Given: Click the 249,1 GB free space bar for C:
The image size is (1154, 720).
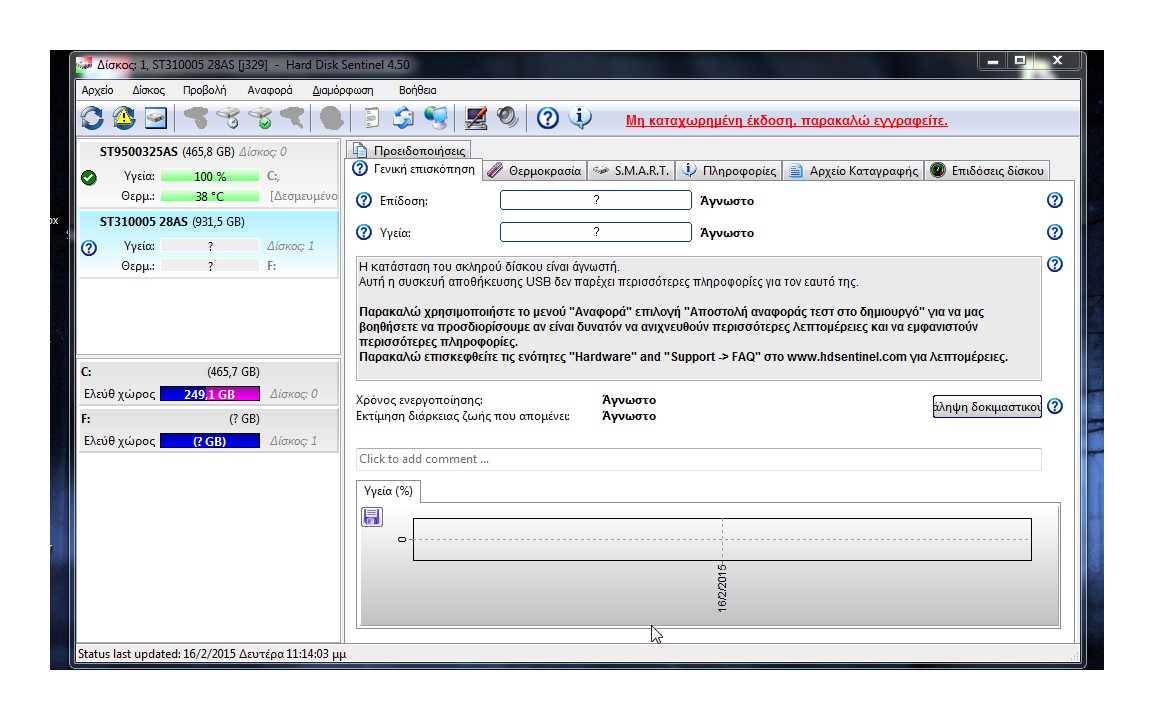Looking at the screenshot, I should pos(210,394).
